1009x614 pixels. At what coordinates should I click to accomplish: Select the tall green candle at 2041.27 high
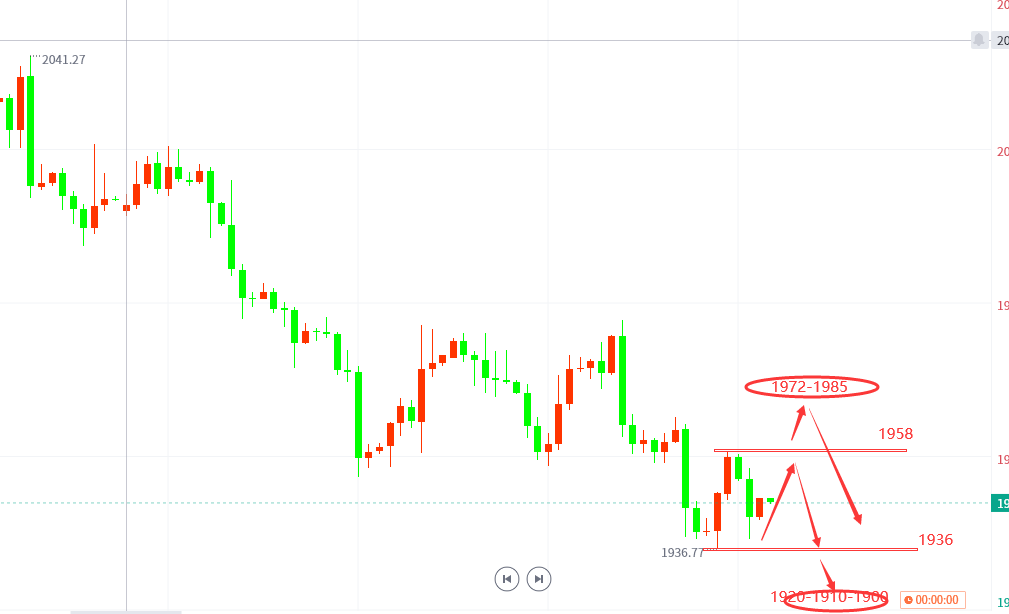point(30,127)
